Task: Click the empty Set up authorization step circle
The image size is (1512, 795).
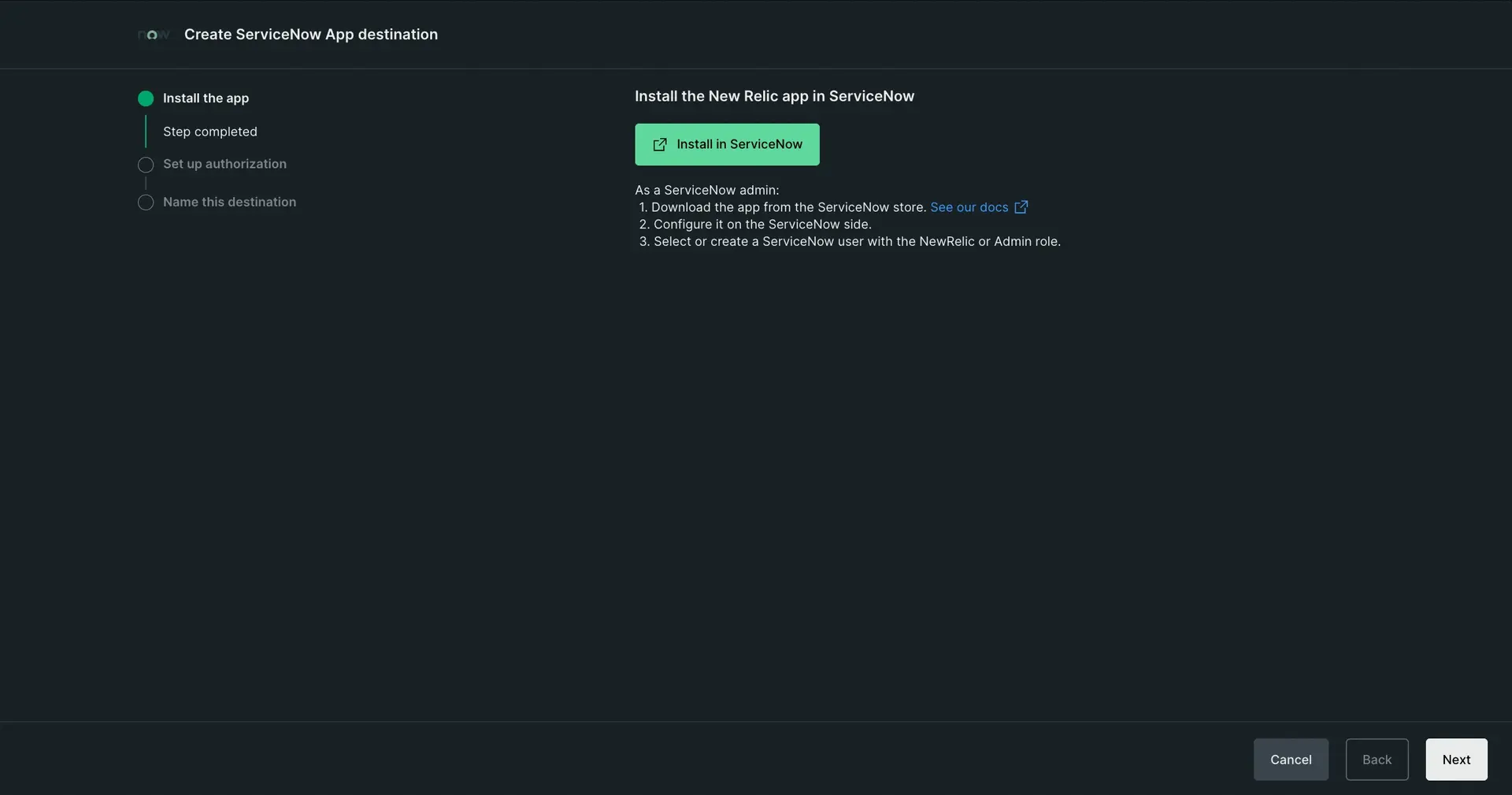Action: pyautogui.click(x=146, y=165)
